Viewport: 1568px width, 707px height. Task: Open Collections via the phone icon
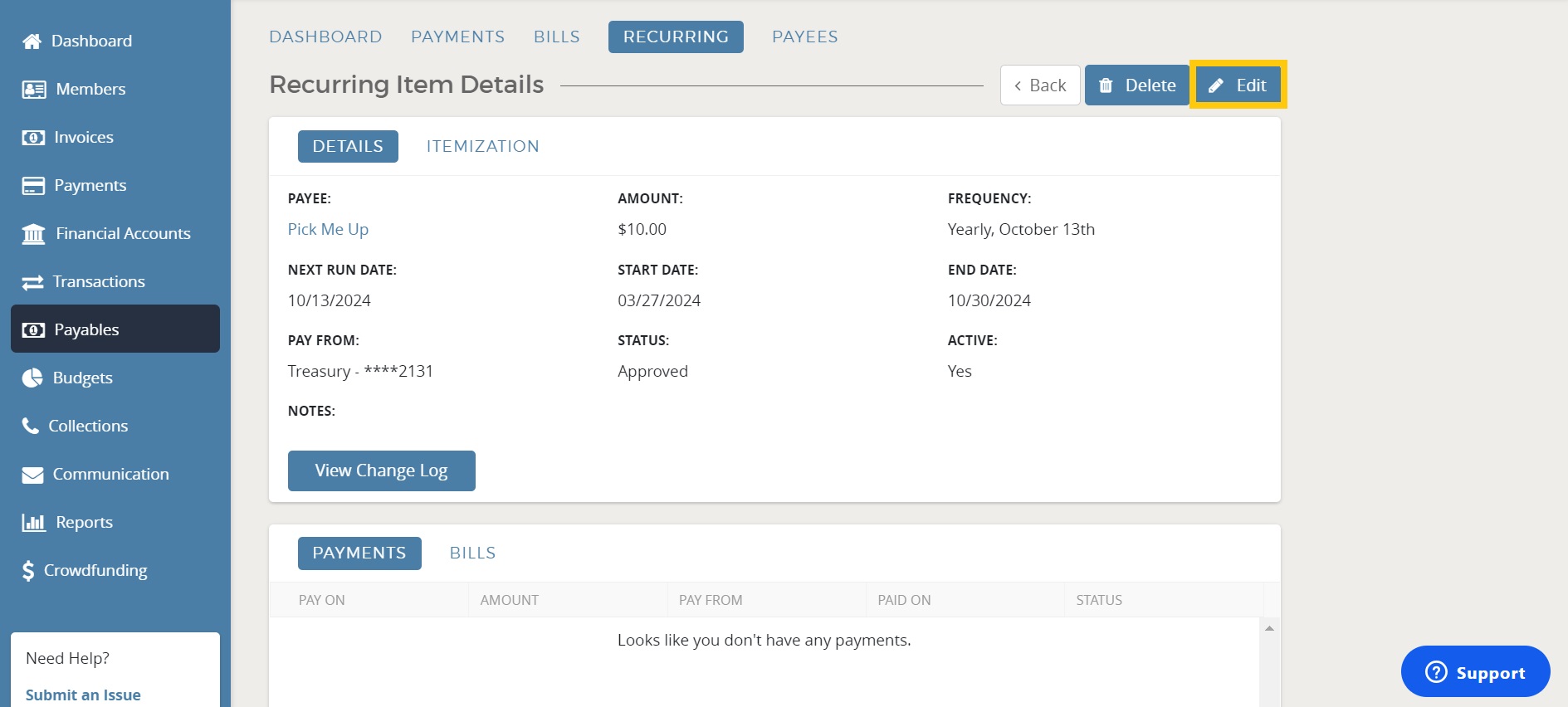coord(31,427)
